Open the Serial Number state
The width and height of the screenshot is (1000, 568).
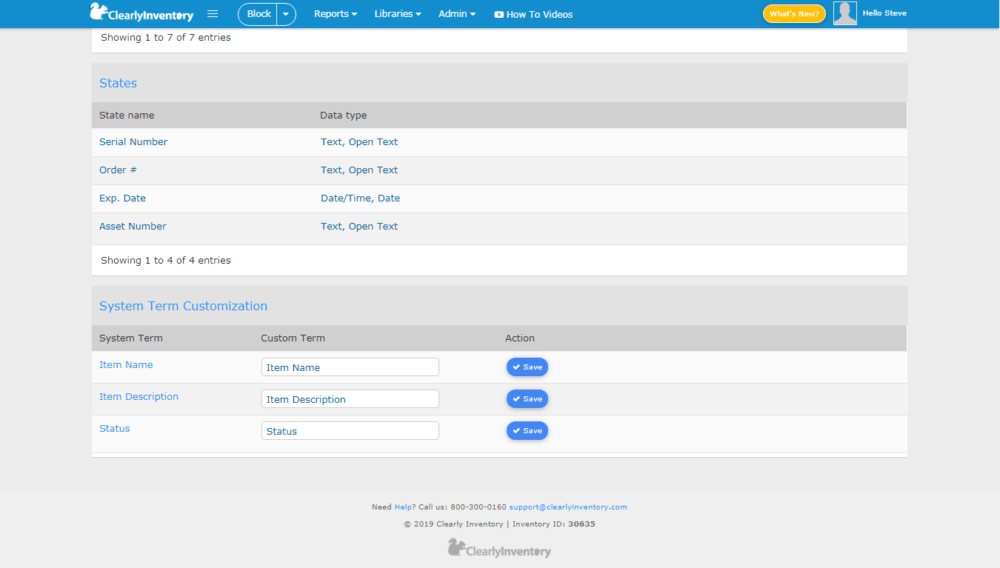point(133,142)
